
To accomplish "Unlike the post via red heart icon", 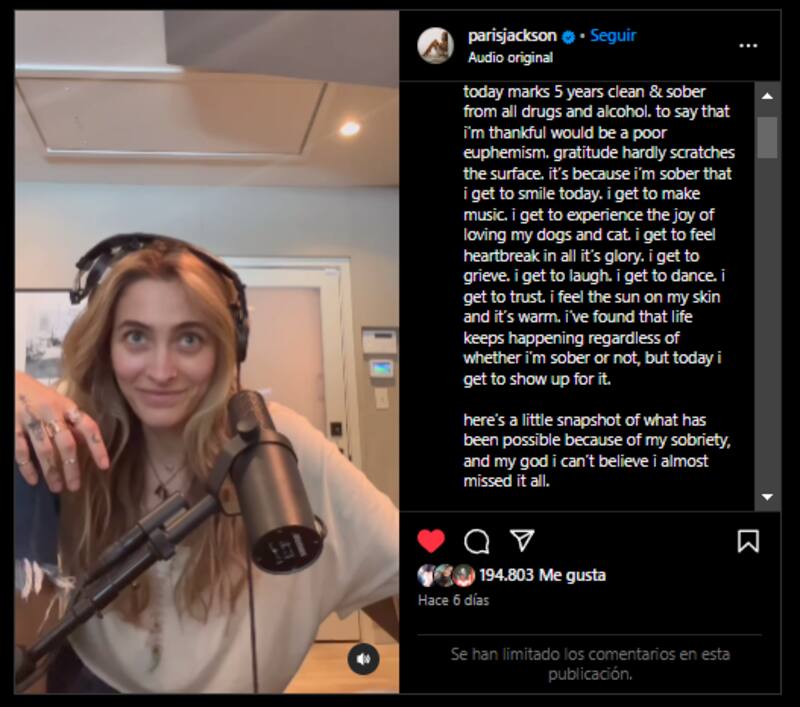I will (x=431, y=541).
